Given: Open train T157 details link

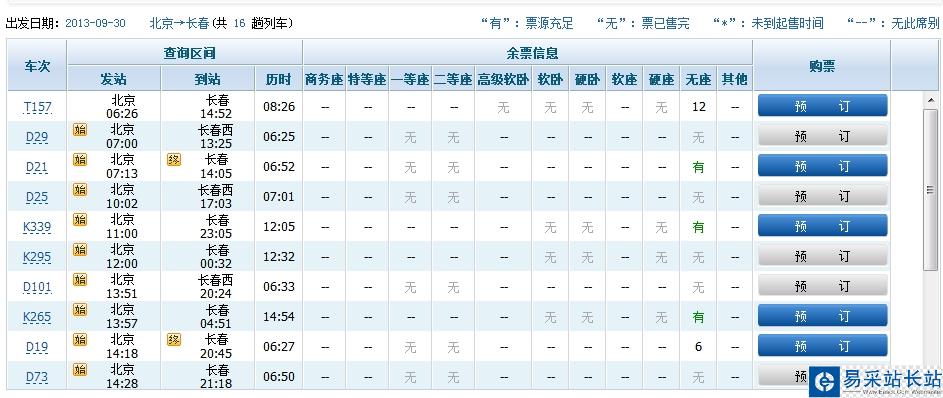Looking at the screenshot, I should [37, 107].
